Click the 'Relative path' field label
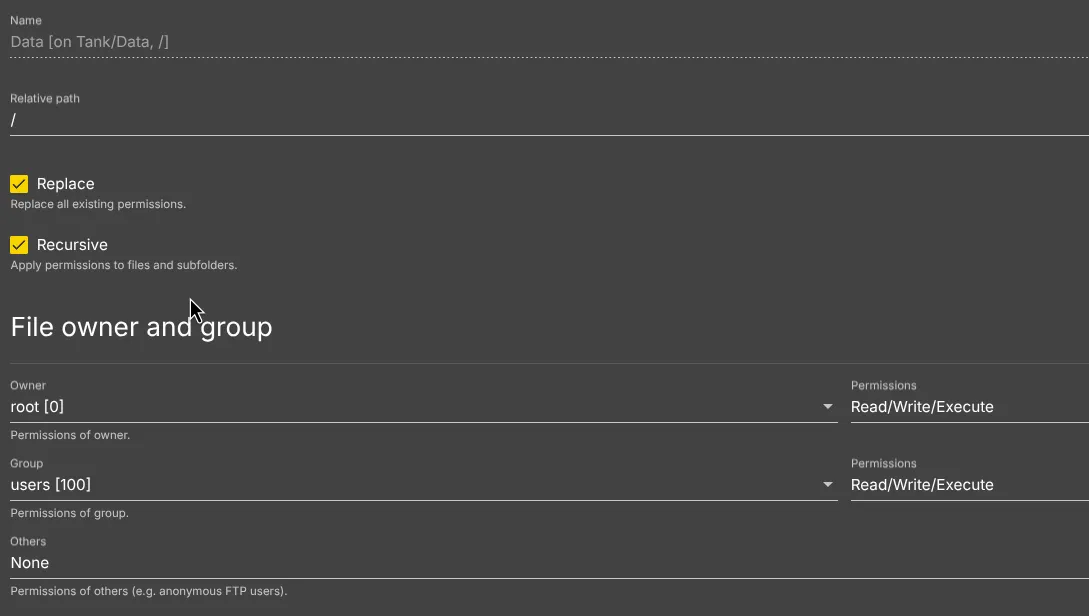 [x=45, y=98]
